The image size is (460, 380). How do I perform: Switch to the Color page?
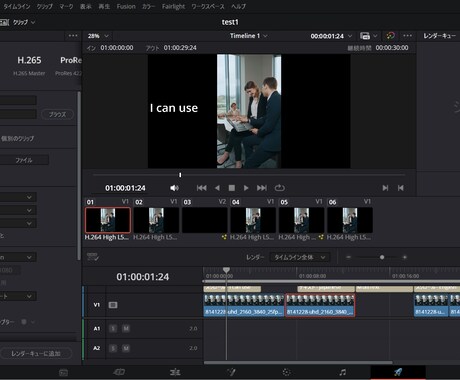[286, 372]
